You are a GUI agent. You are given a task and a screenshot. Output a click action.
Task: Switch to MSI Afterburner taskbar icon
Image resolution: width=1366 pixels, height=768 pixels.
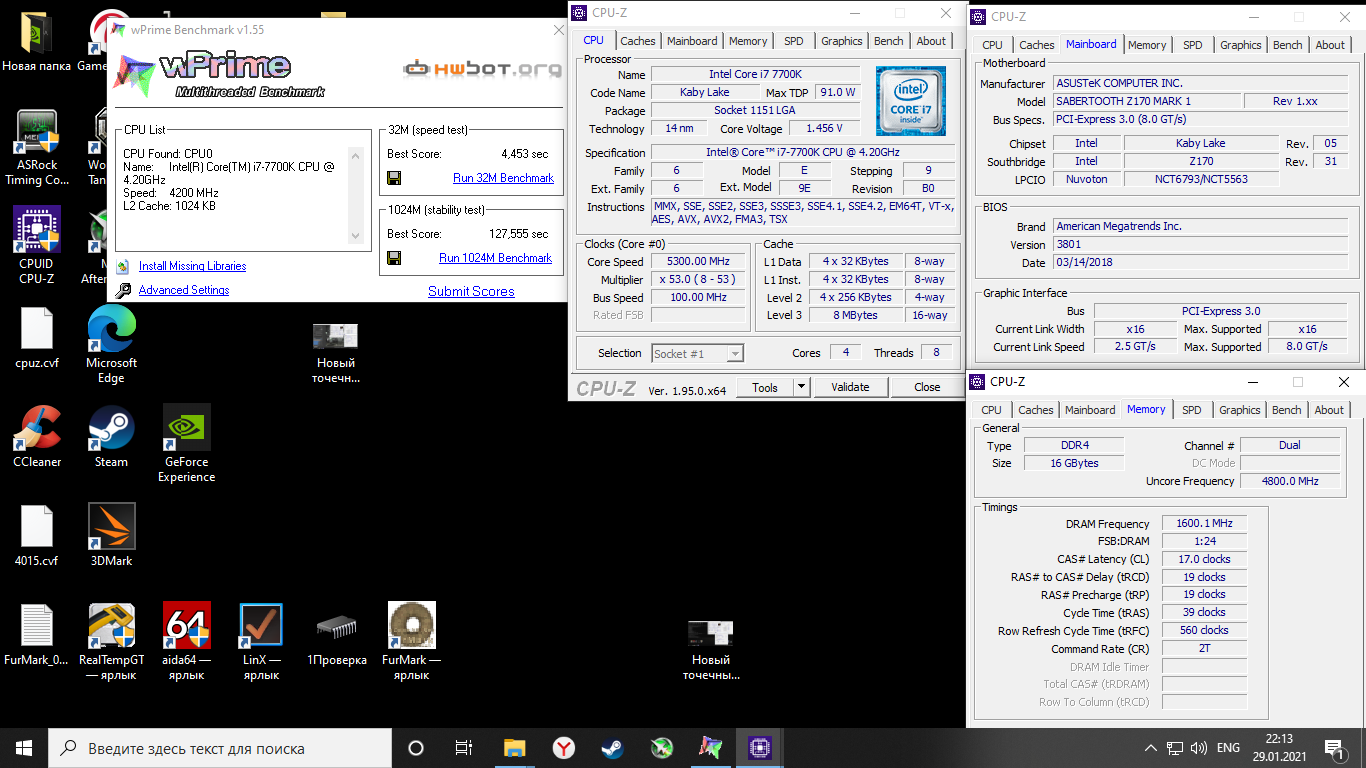(662, 747)
